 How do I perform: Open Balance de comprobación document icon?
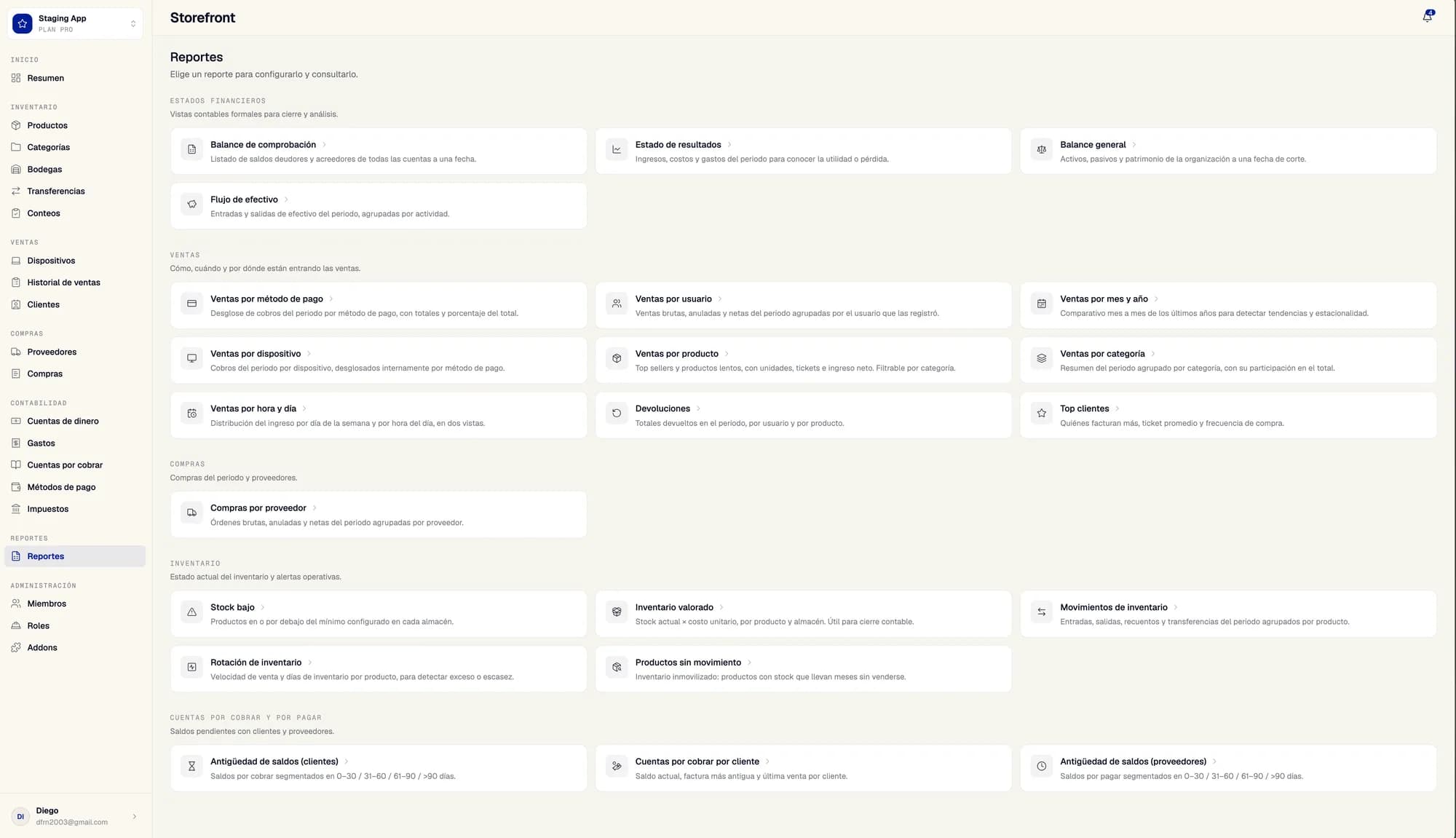191,149
